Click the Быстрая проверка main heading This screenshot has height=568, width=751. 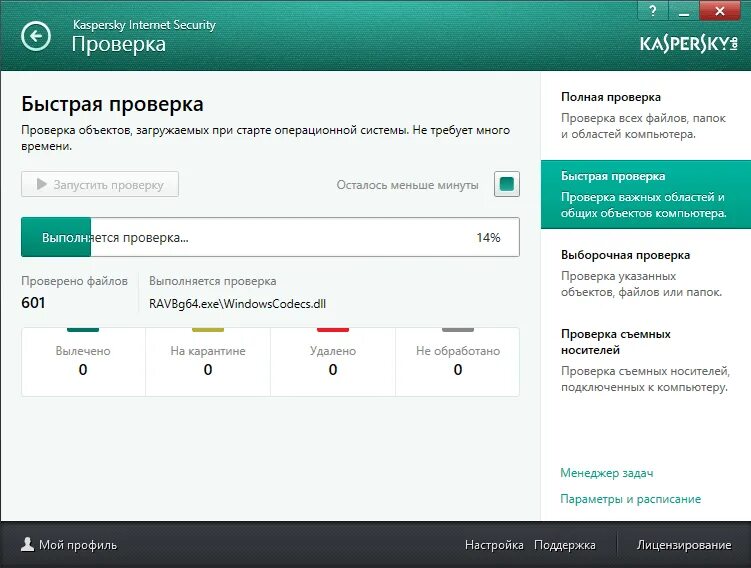113,104
